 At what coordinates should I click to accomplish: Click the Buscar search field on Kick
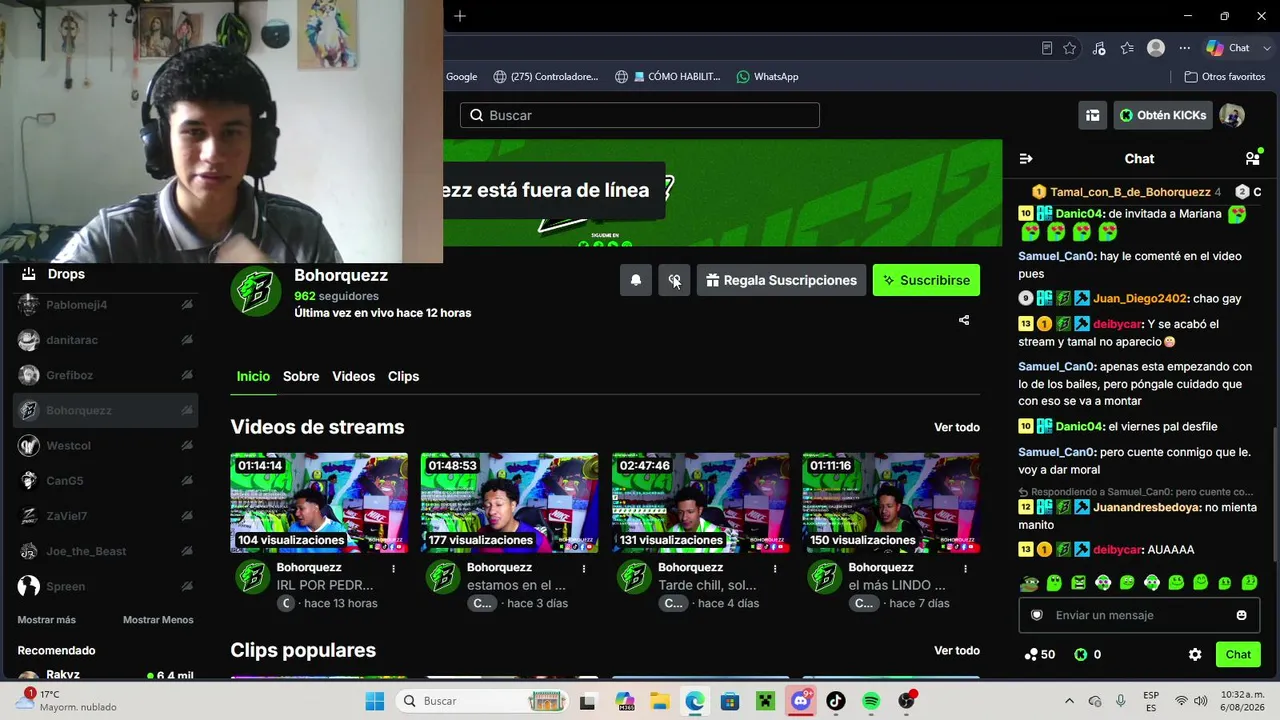point(640,115)
